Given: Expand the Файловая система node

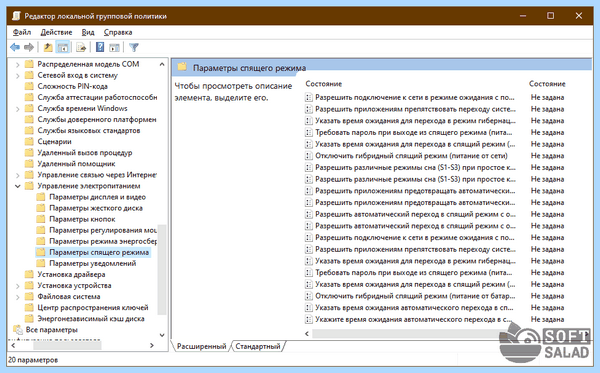Looking at the screenshot, I should tap(18, 297).
